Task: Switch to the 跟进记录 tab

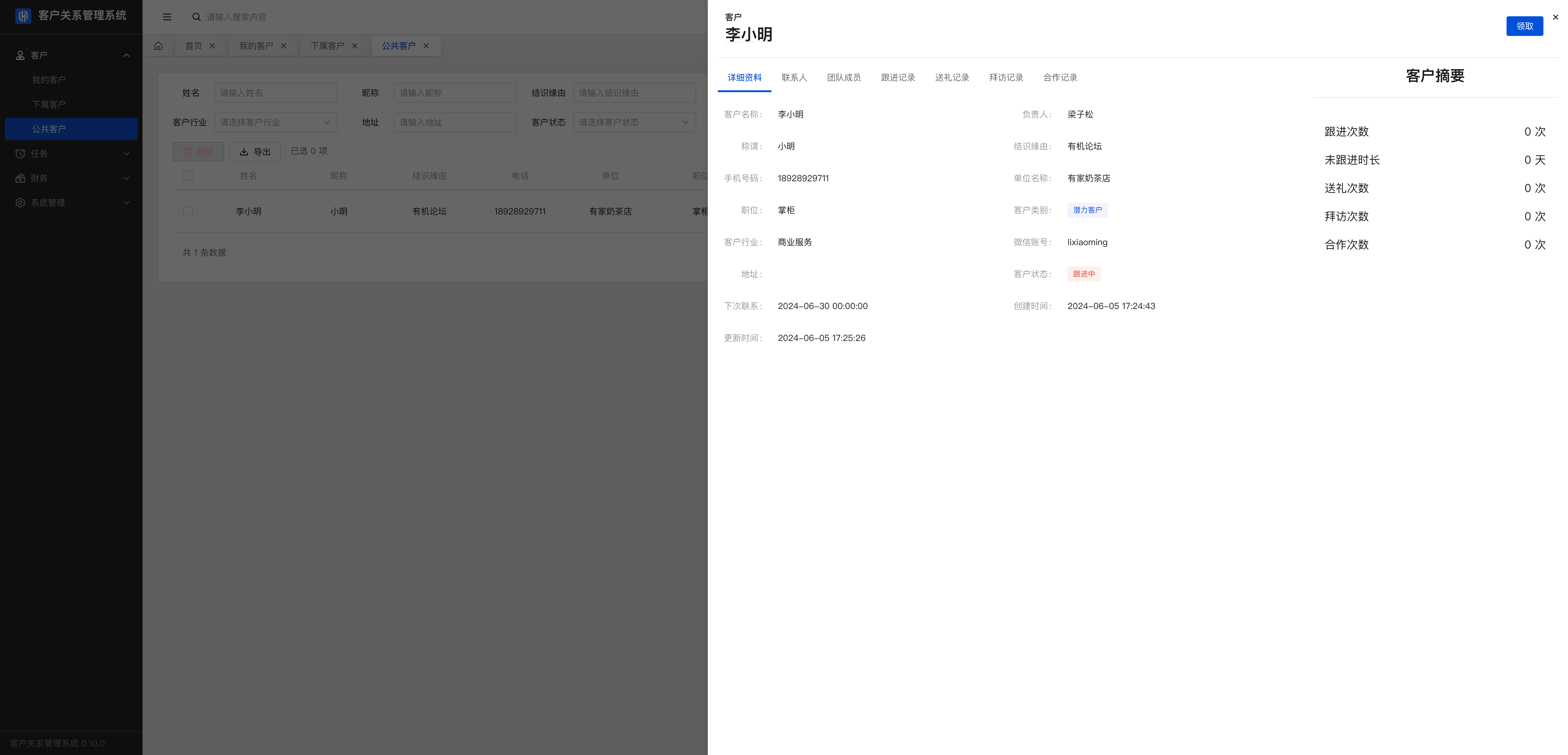Action: [x=898, y=78]
